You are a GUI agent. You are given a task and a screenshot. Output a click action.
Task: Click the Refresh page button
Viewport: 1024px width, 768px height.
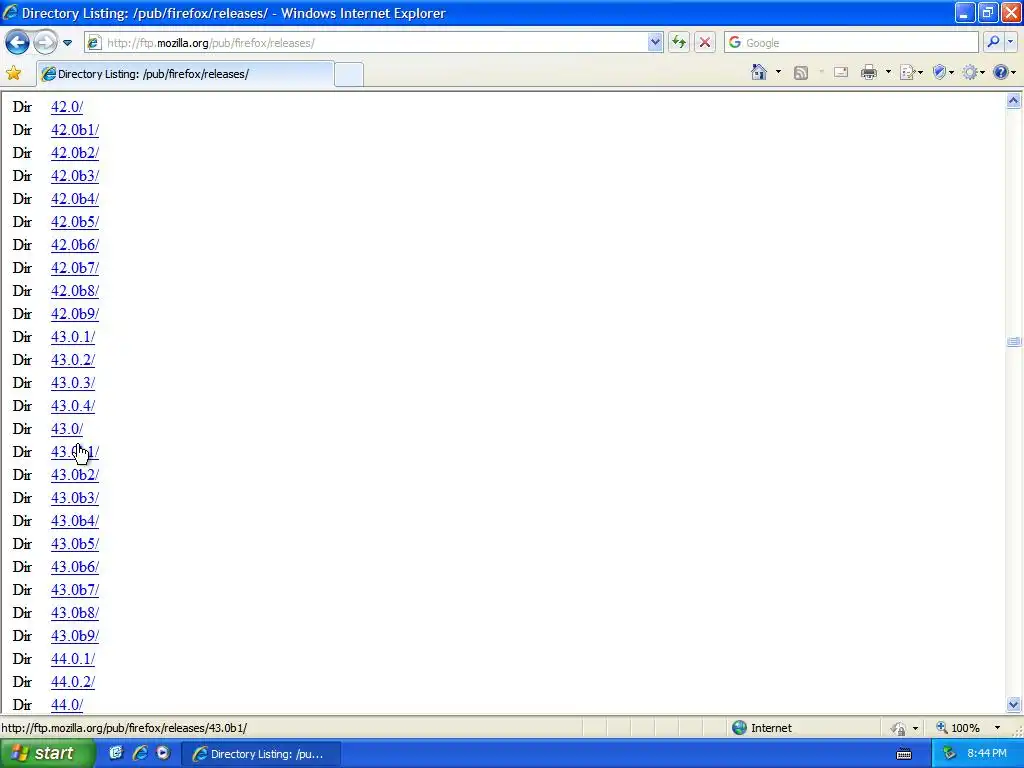tap(679, 43)
